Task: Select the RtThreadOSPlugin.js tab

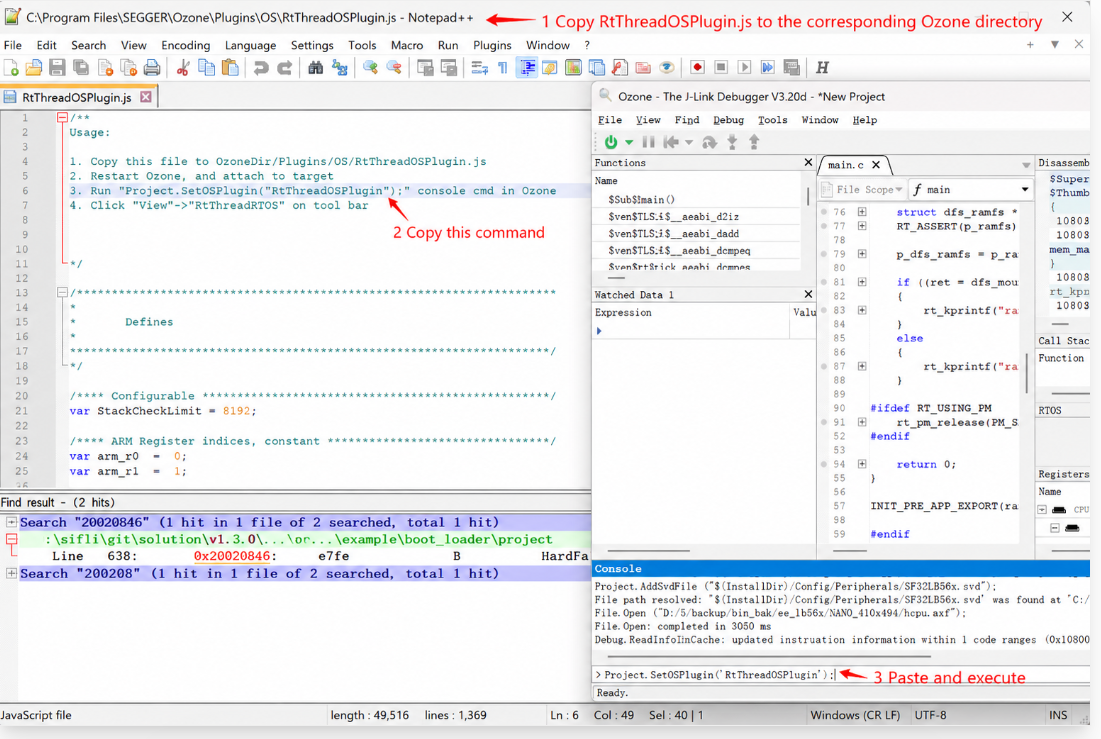Action: [77, 97]
